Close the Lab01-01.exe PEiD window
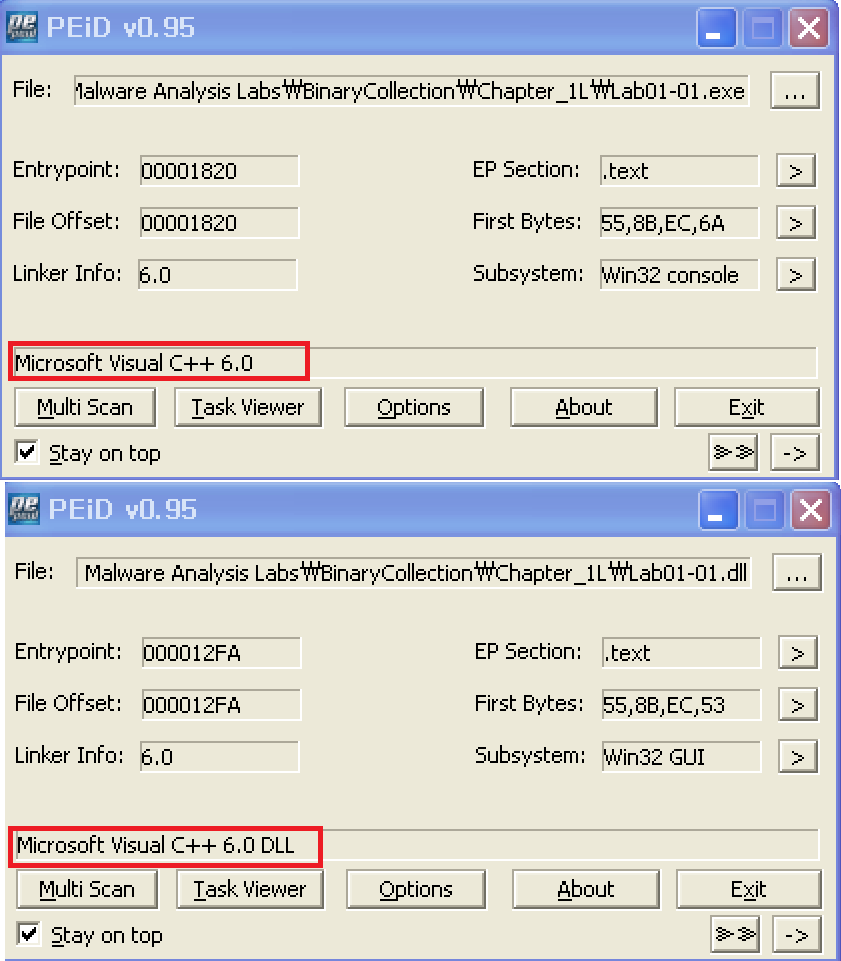The width and height of the screenshot is (841, 961). click(x=809, y=28)
